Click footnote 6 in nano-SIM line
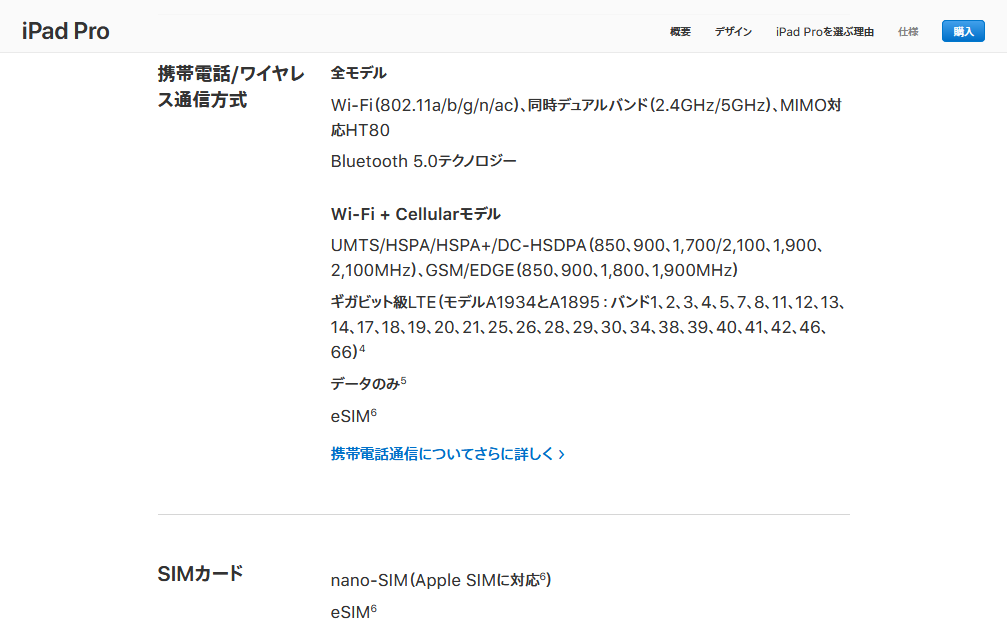 point(543,576)
